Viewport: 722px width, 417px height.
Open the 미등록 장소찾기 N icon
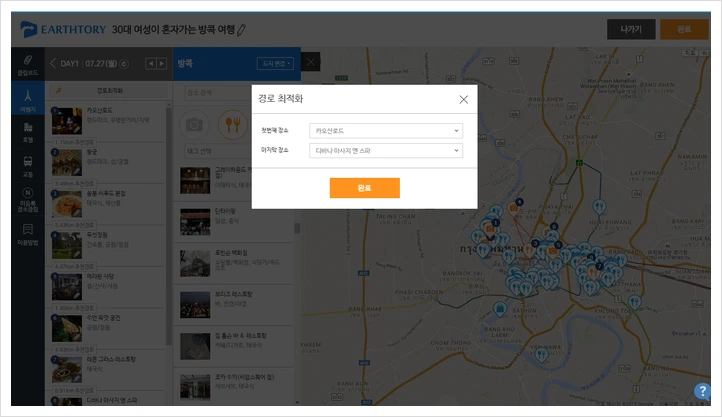(x=28, y=199)
